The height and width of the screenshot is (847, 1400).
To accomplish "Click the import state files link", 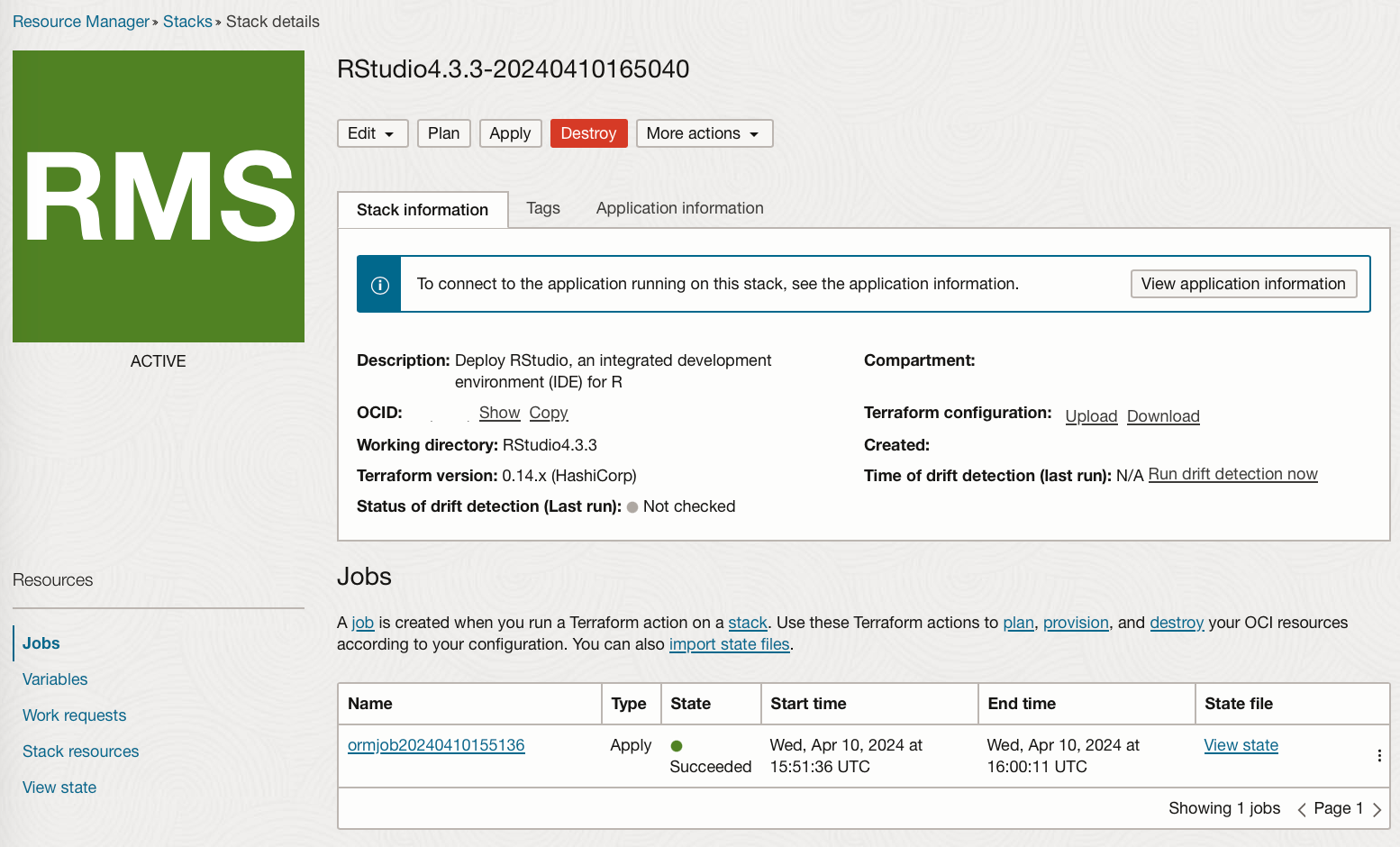I will [730, 644].
